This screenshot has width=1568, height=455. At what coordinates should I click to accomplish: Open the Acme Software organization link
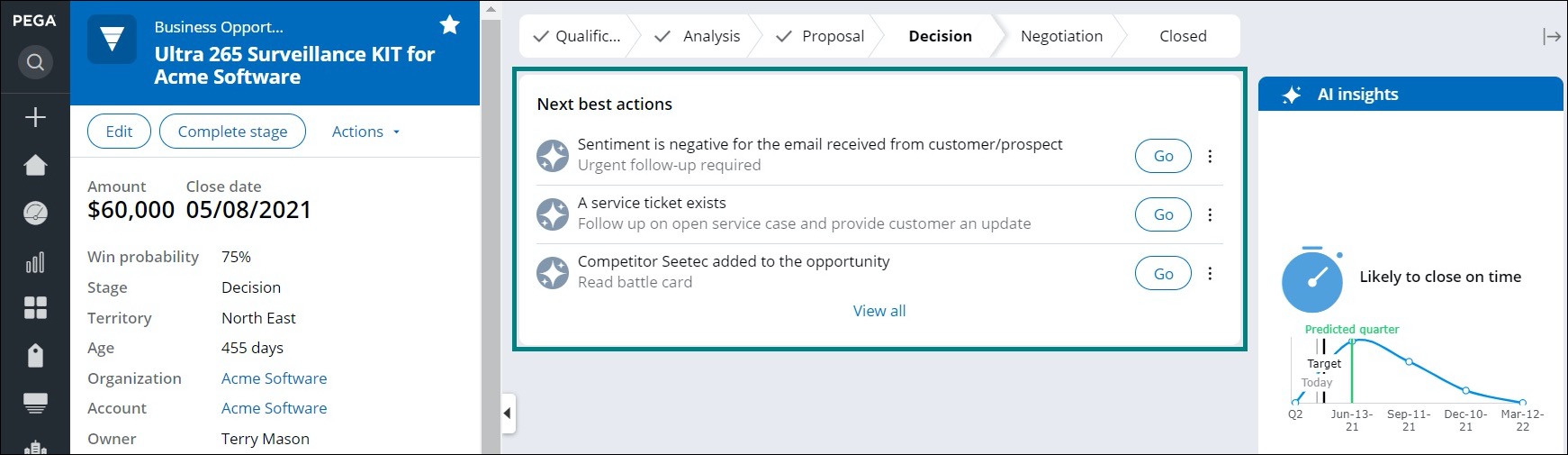(x=275, y=378)
